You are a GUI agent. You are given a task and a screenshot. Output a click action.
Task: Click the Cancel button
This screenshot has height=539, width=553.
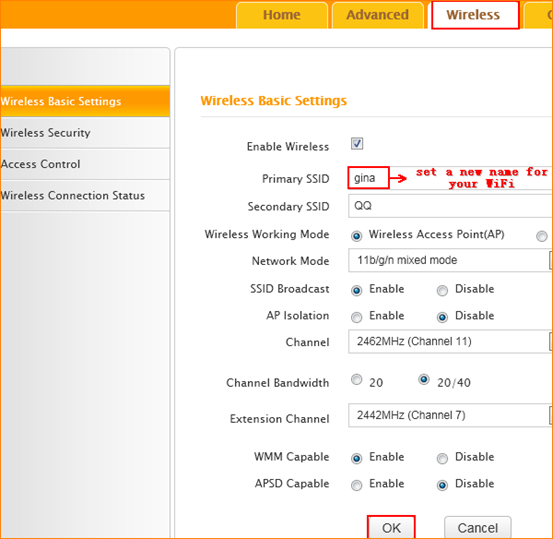pos(478,528)
